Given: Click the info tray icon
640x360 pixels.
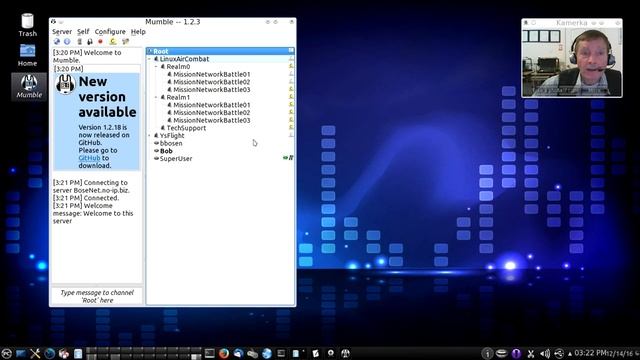Looking at the screenshot, I should [x=487, y=353].
